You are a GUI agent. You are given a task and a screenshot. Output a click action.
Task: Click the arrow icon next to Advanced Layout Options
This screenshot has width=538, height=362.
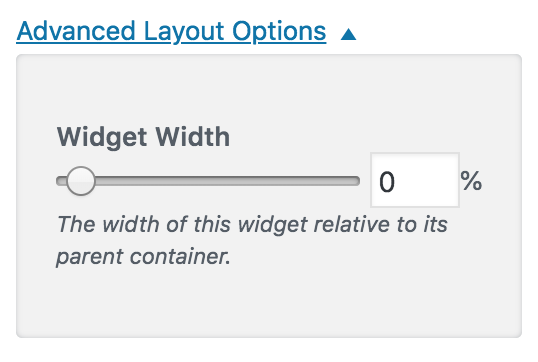(x=348, y=34)
